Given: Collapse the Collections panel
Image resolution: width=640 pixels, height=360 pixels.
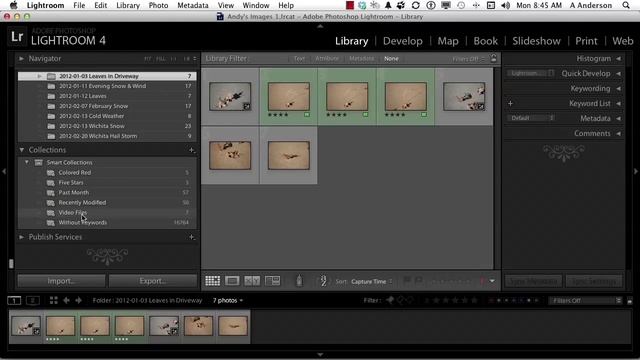Looking at the screenshot, I should coord(21,150).
